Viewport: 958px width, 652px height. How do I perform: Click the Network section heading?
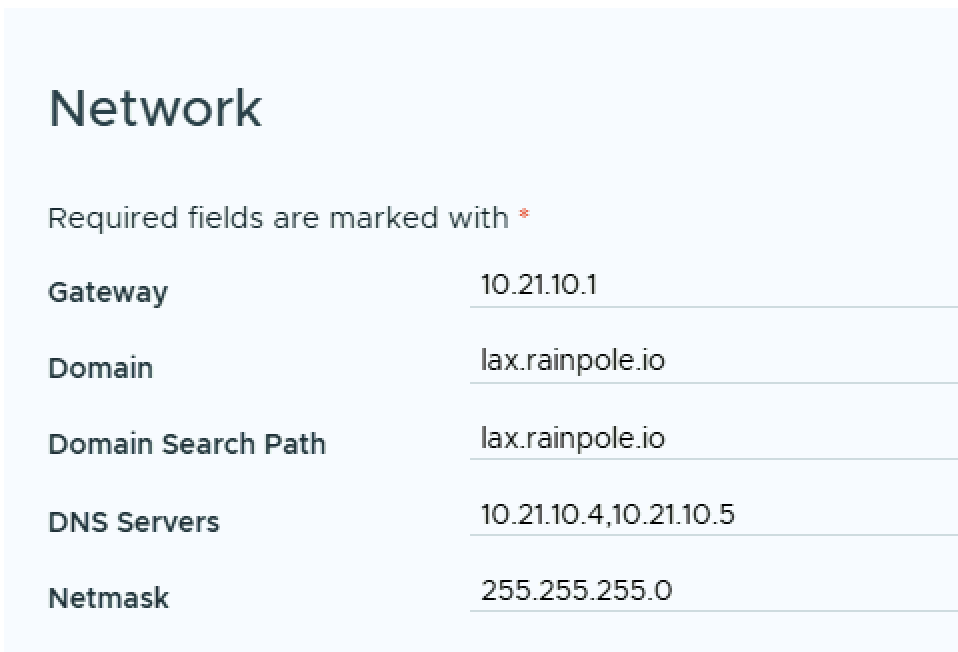155,108
